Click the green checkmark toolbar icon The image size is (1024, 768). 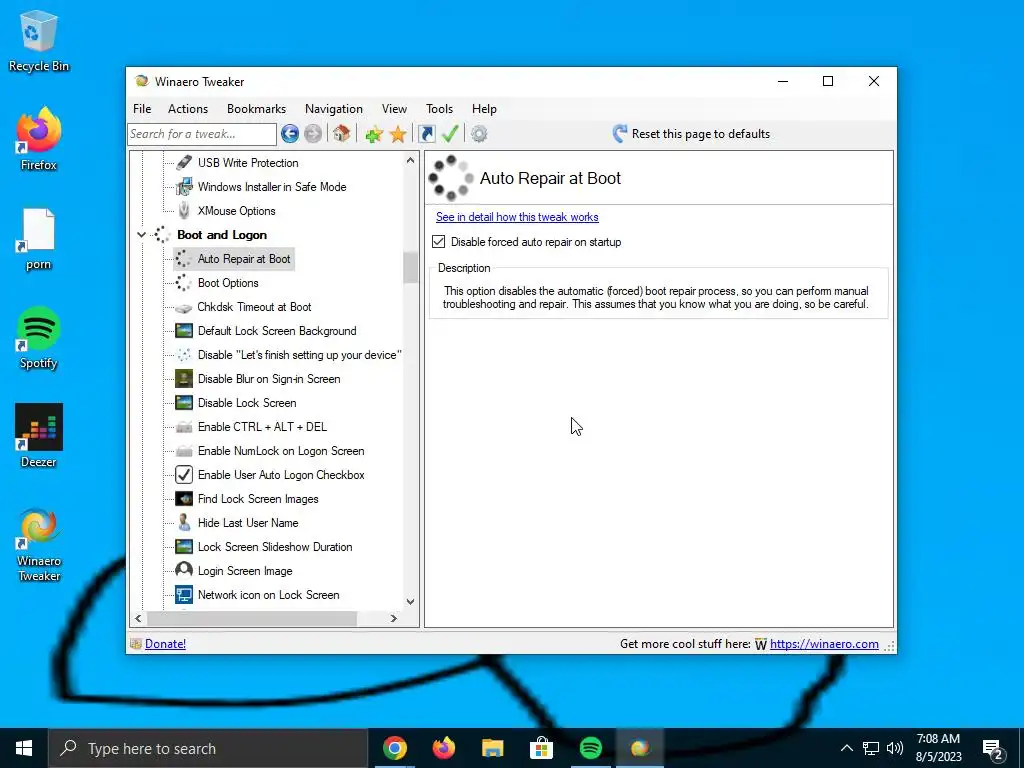450,134
